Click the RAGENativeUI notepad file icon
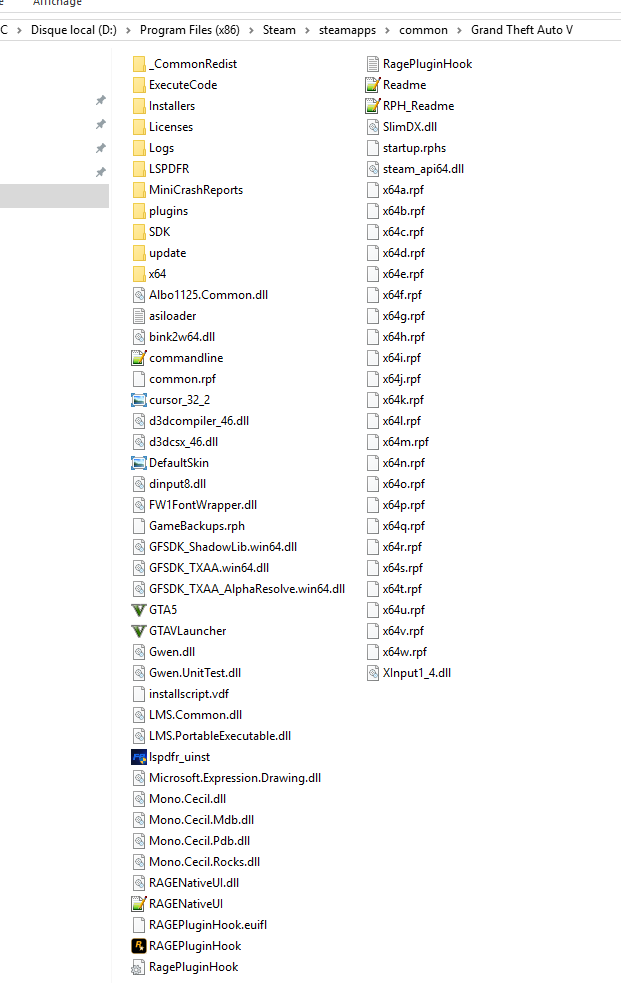Viewport: 621px width, 999px height. [138, 903]
